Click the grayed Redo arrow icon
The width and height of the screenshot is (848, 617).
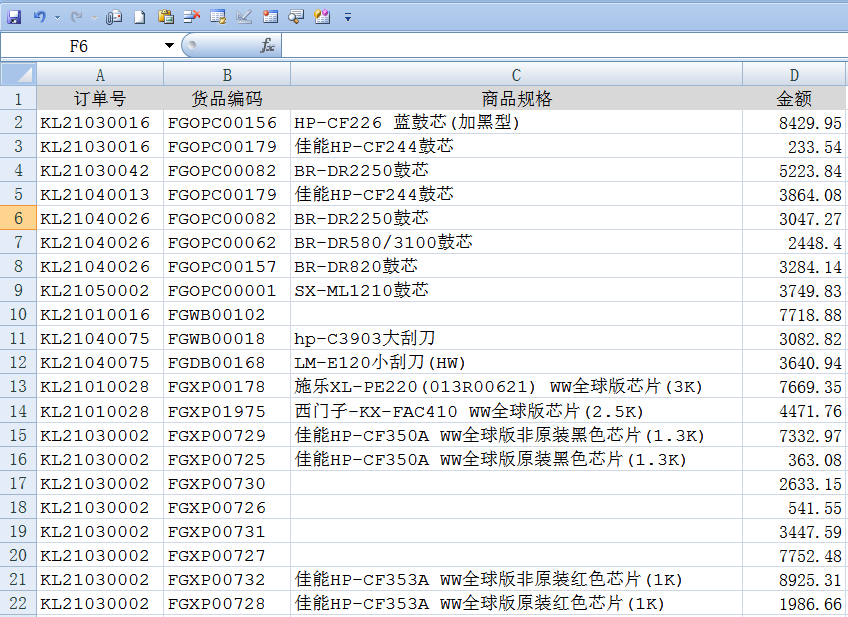(76, 17)
